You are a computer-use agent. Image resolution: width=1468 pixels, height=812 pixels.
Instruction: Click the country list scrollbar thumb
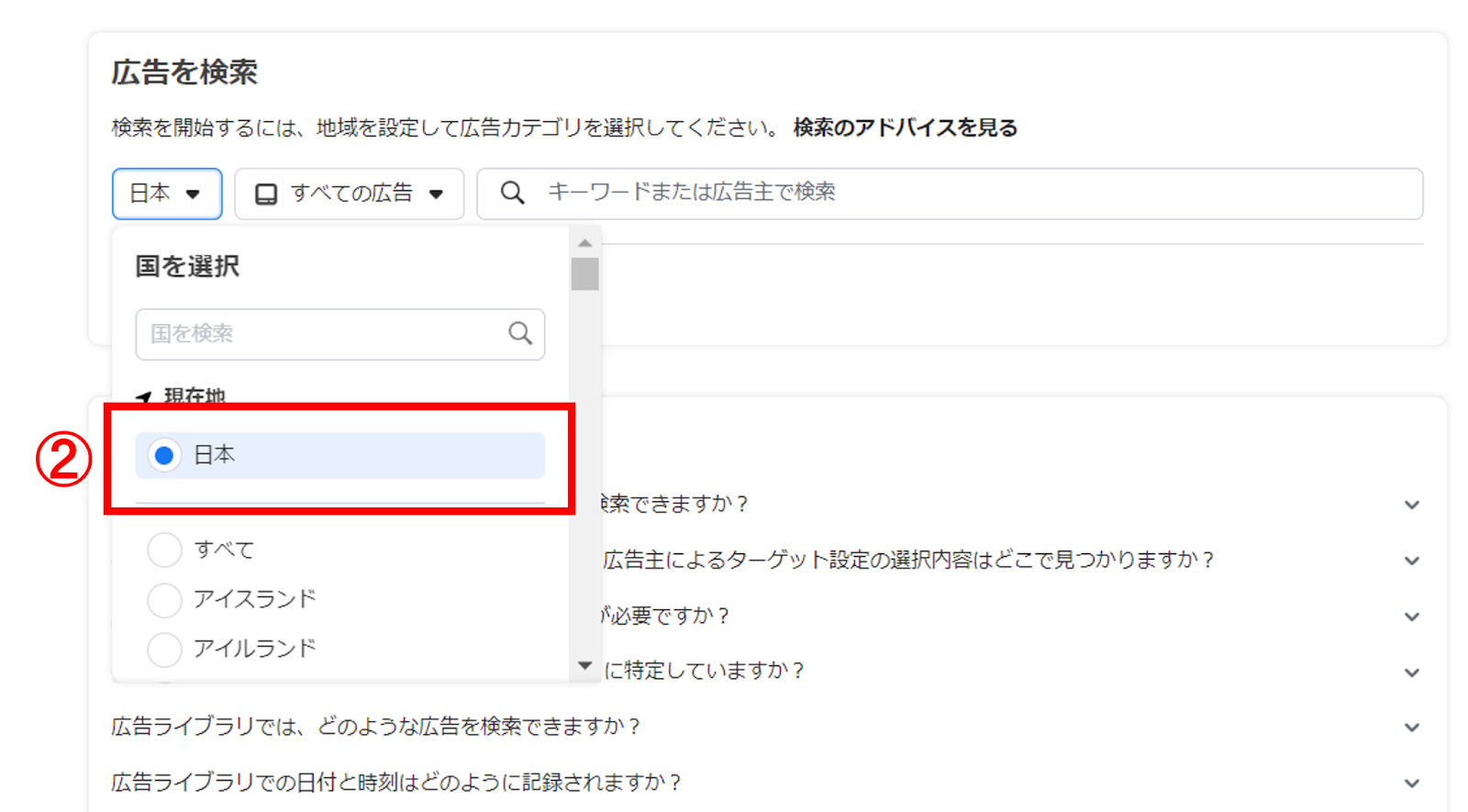click(584, 273)
